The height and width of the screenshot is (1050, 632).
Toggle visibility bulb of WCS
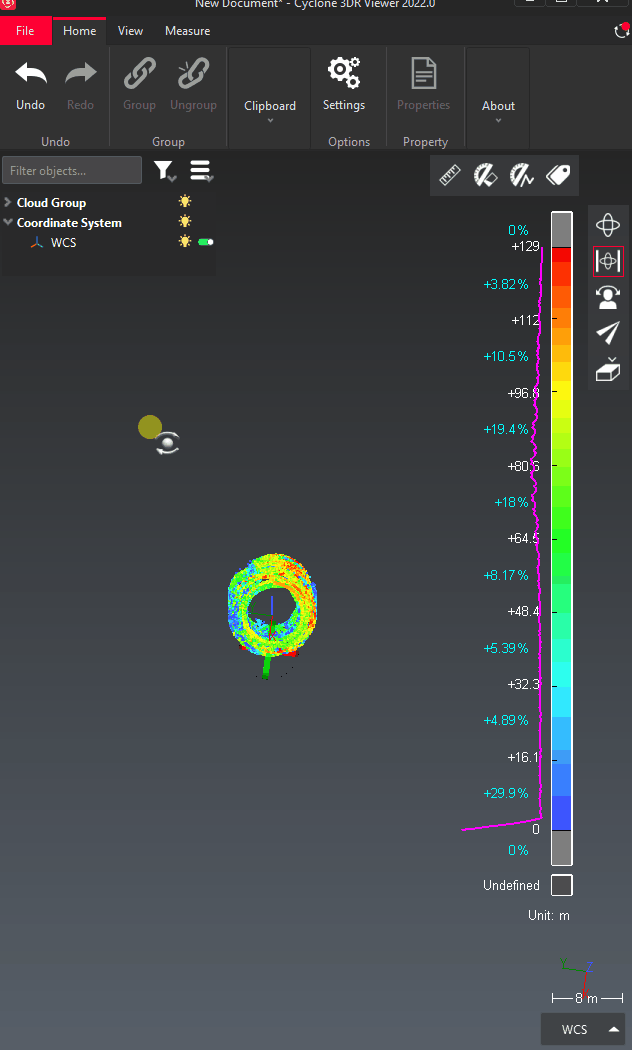(x=185, y=242)
